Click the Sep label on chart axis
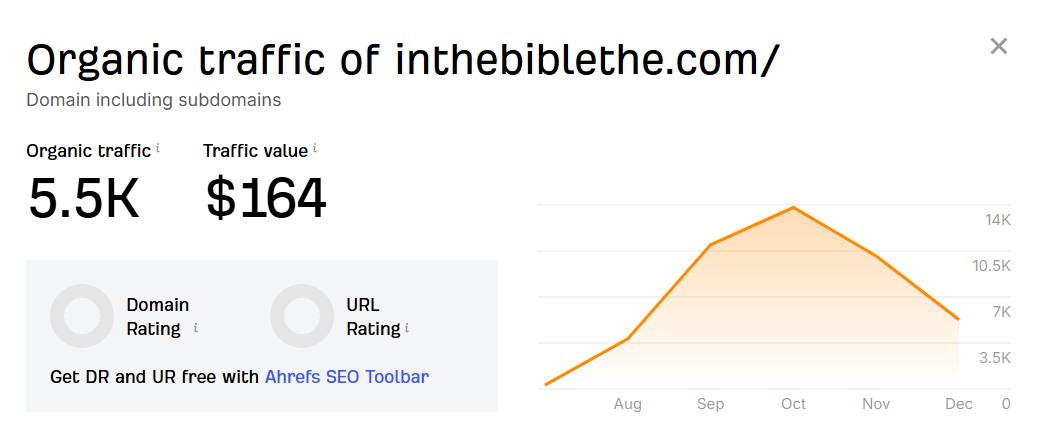 [710, 404]
